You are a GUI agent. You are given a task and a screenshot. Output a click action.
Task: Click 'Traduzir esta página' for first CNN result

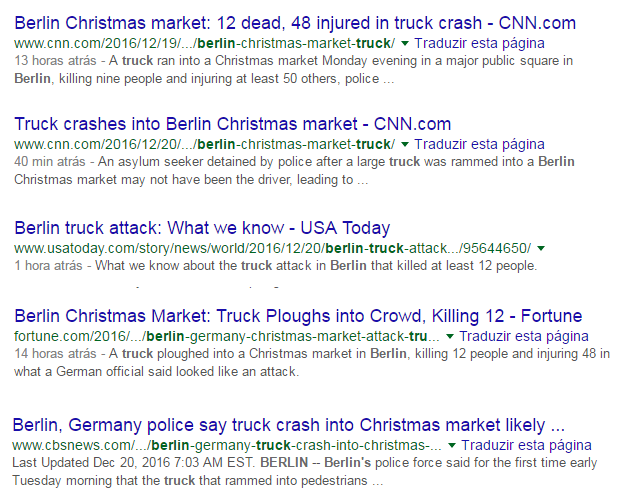click(479, 43)
